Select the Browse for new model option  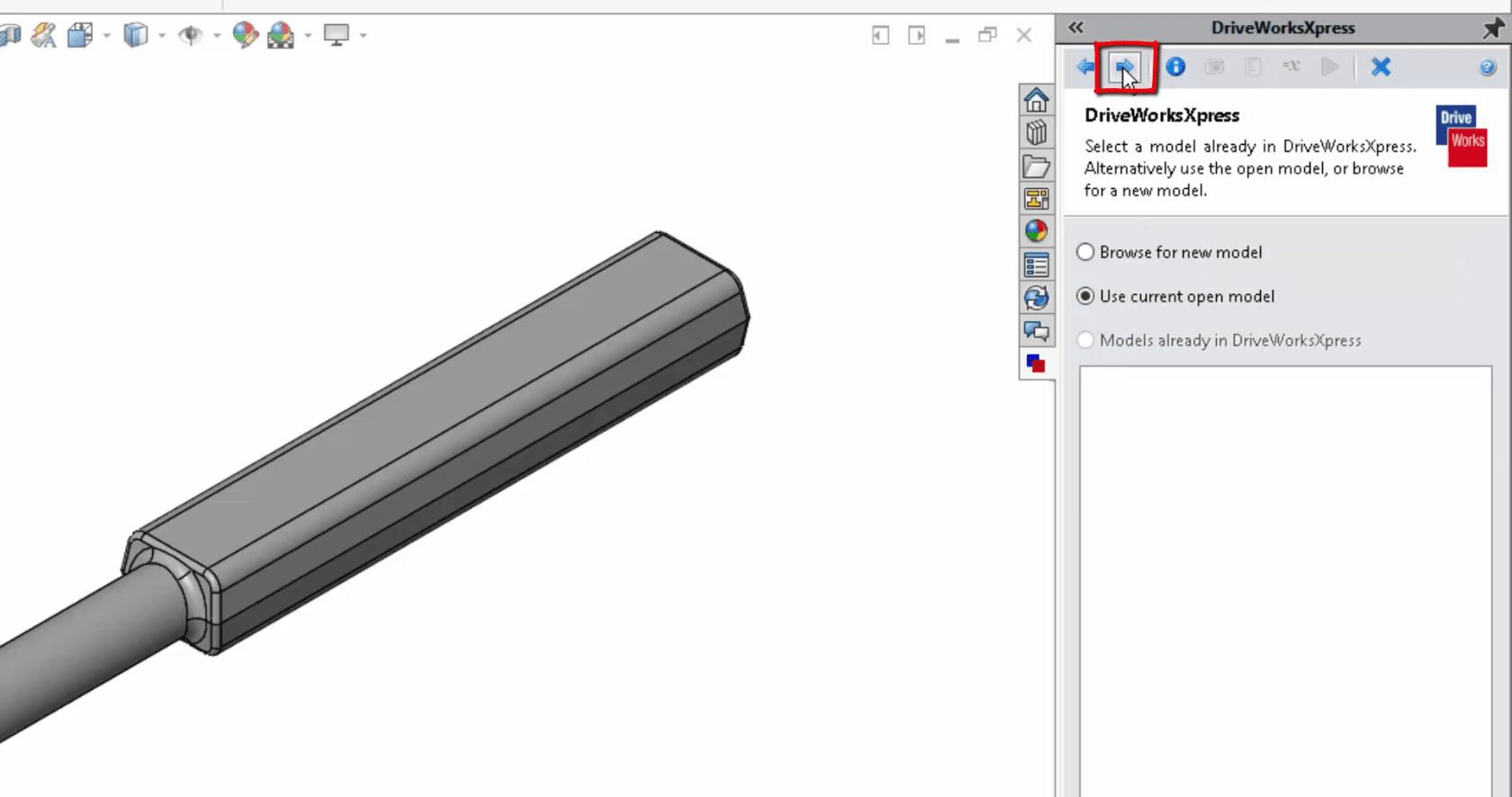(x=1086, y=253)
